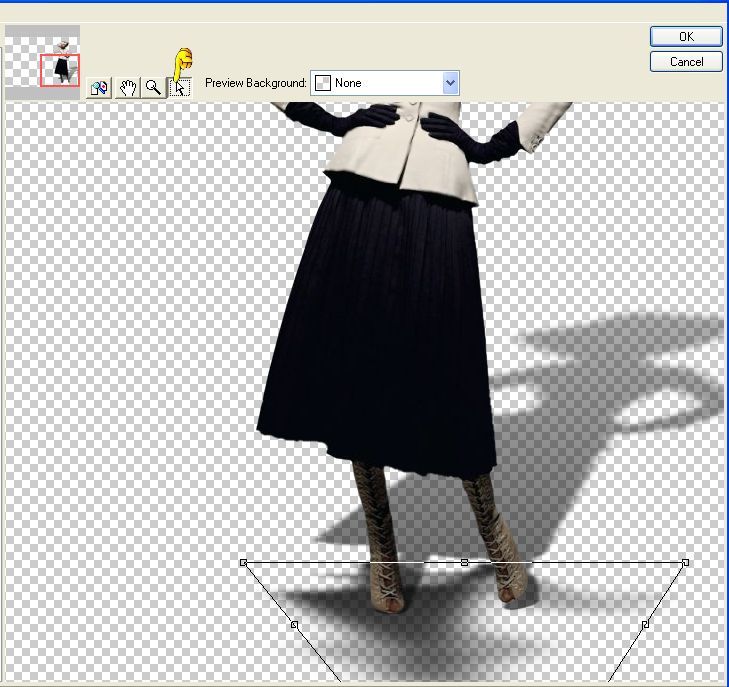Viewport: 729px width, 687px height.
Task: Click the top-middle shadow box handle
Action: pyautogui.click(x=464, y=563)
